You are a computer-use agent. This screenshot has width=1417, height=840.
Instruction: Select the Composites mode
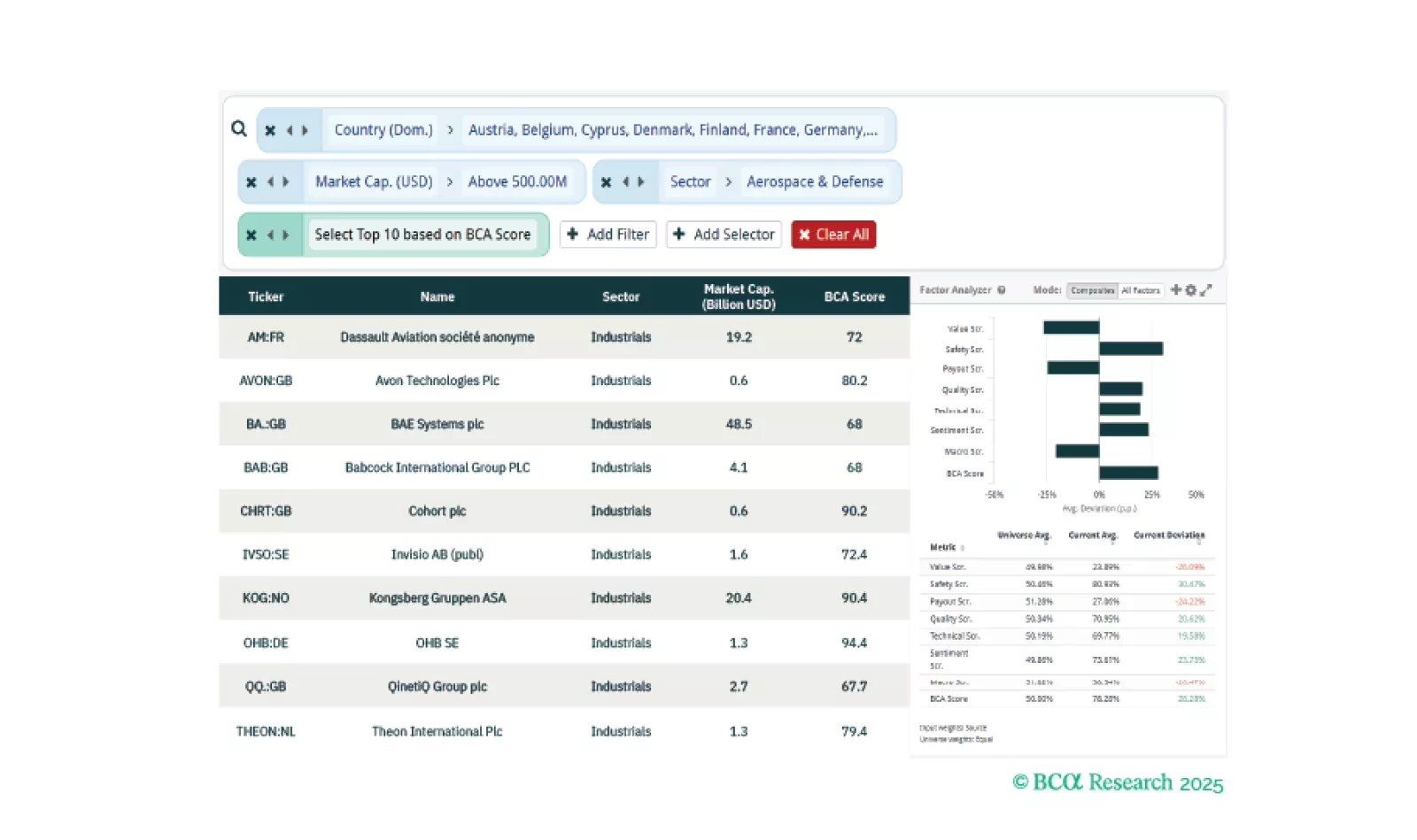point(1093,290)
